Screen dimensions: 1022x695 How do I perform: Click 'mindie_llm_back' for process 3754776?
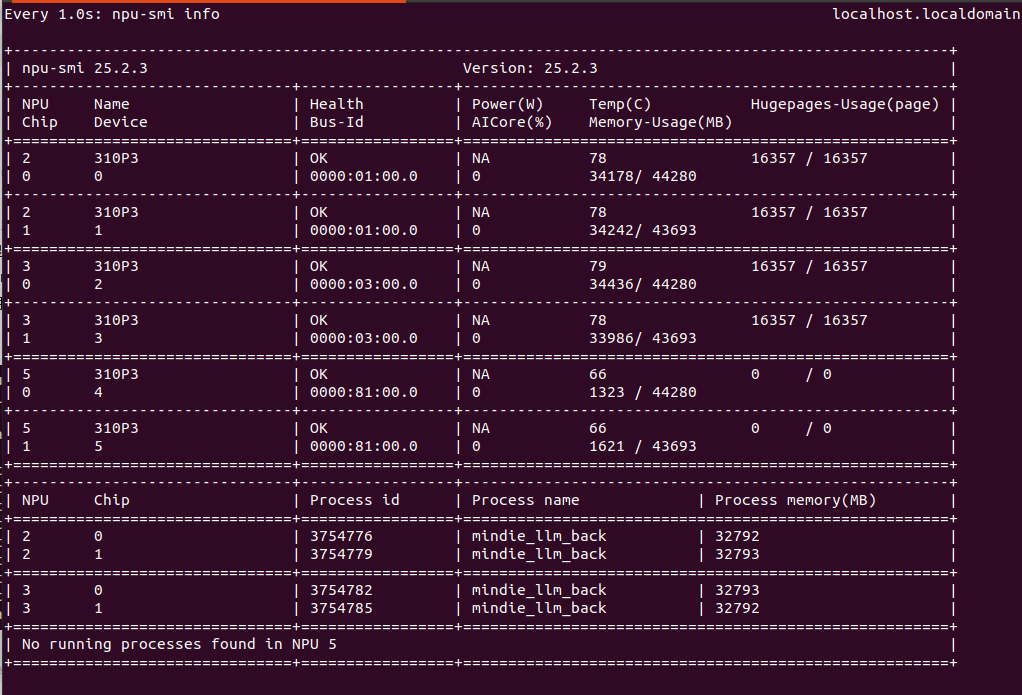pyautogui.click(x=539, y=537)
